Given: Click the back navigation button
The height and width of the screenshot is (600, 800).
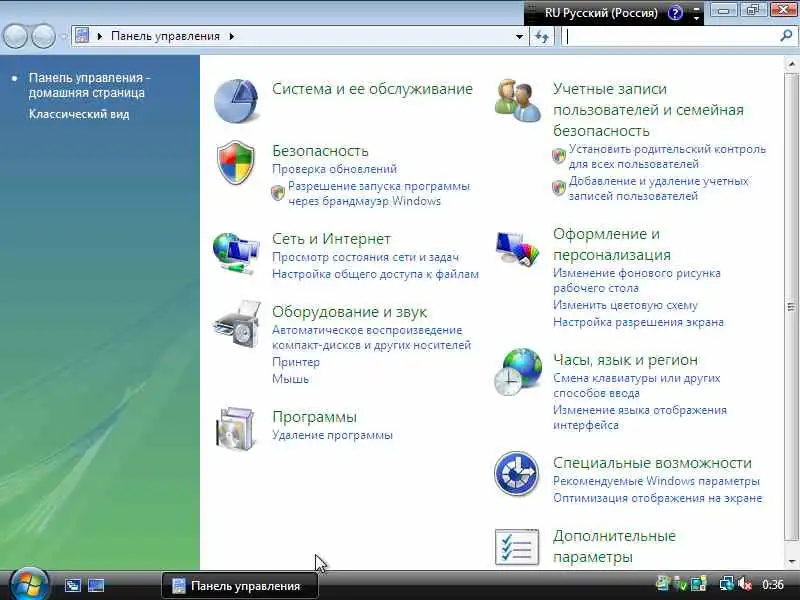Looking at the screenshot, I should 15,36.
